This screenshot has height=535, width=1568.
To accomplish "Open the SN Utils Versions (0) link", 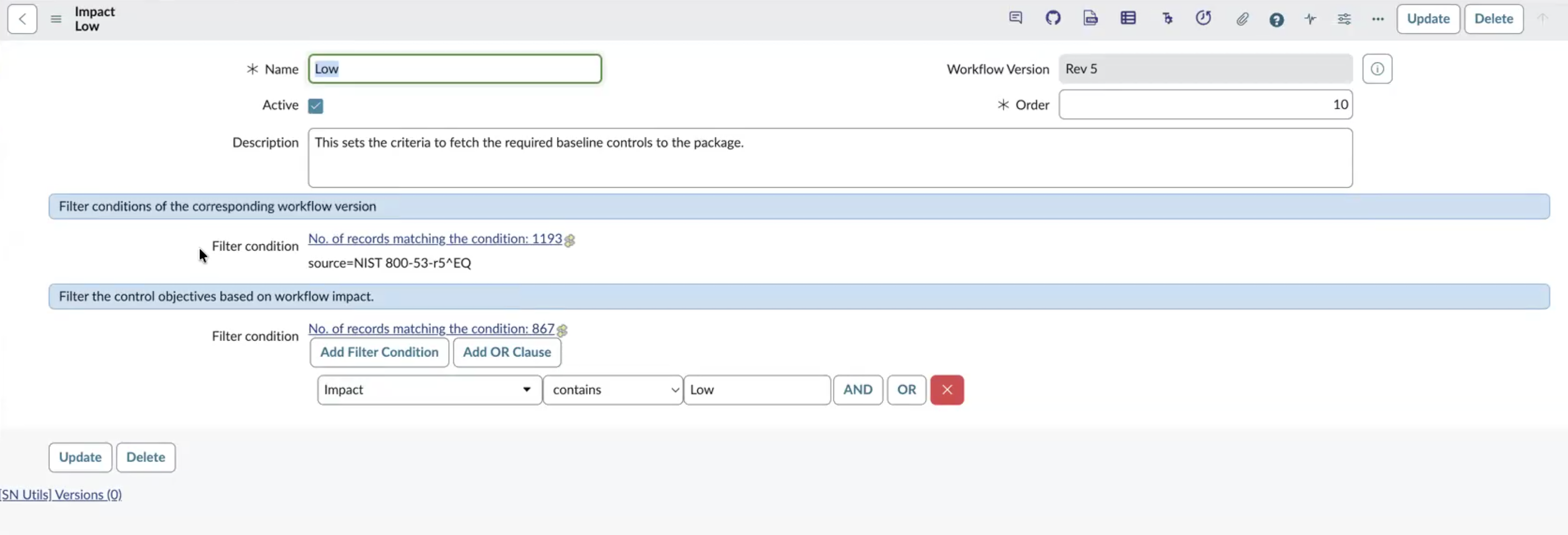I will pos(61,495).
